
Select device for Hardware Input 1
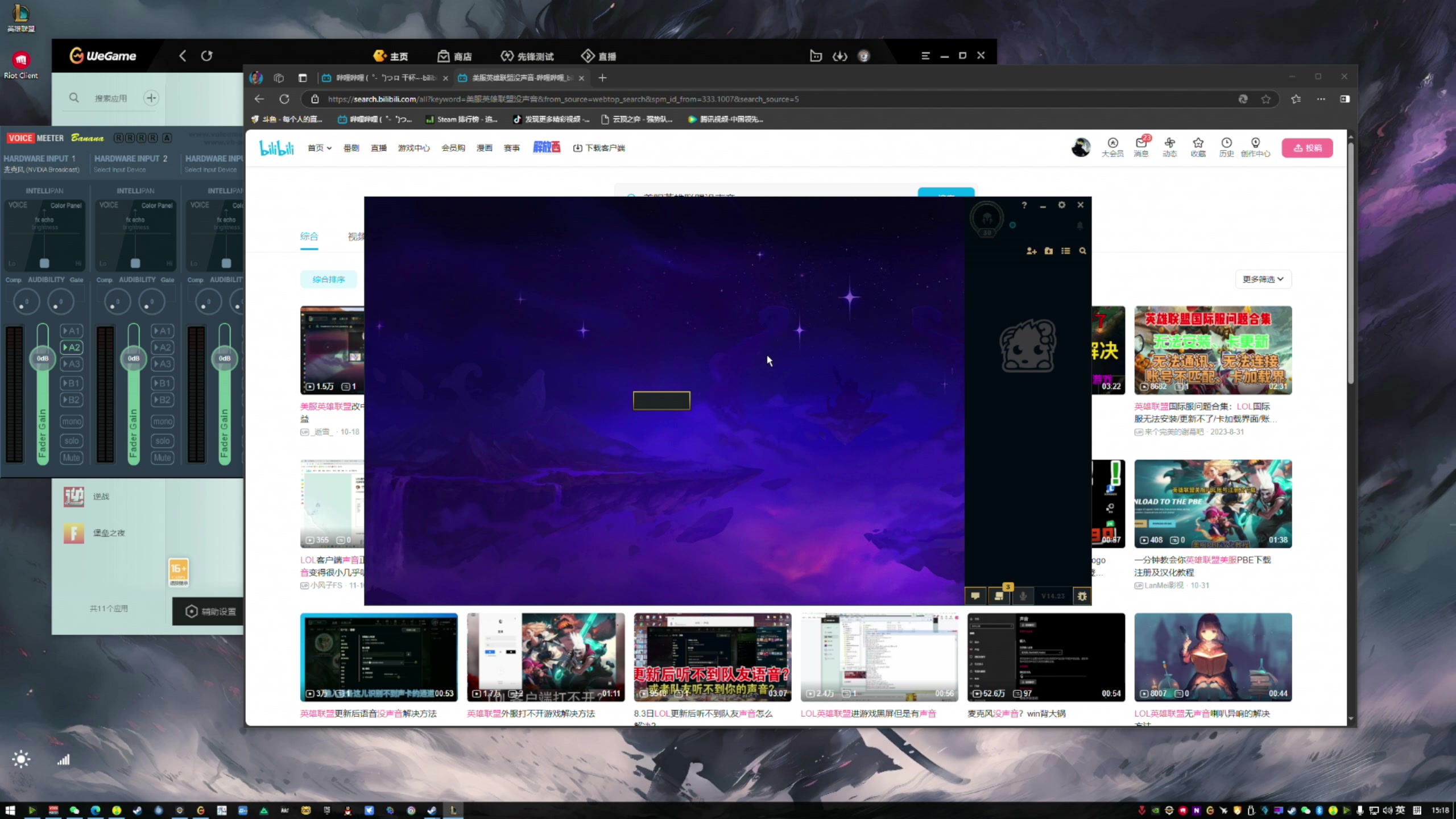click(x=42, y=169)
